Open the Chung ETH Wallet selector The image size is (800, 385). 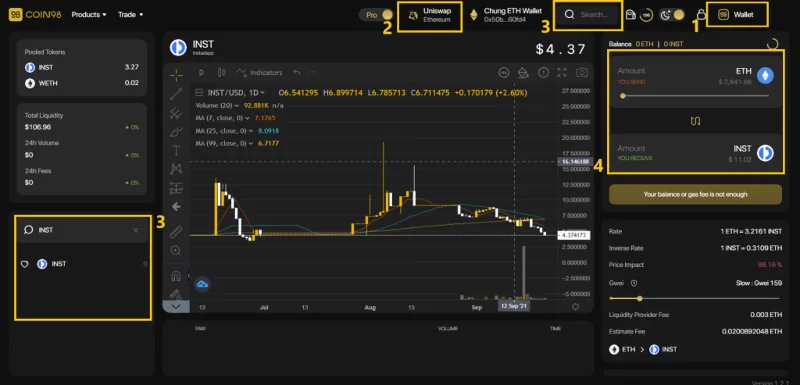click(506, 15)
